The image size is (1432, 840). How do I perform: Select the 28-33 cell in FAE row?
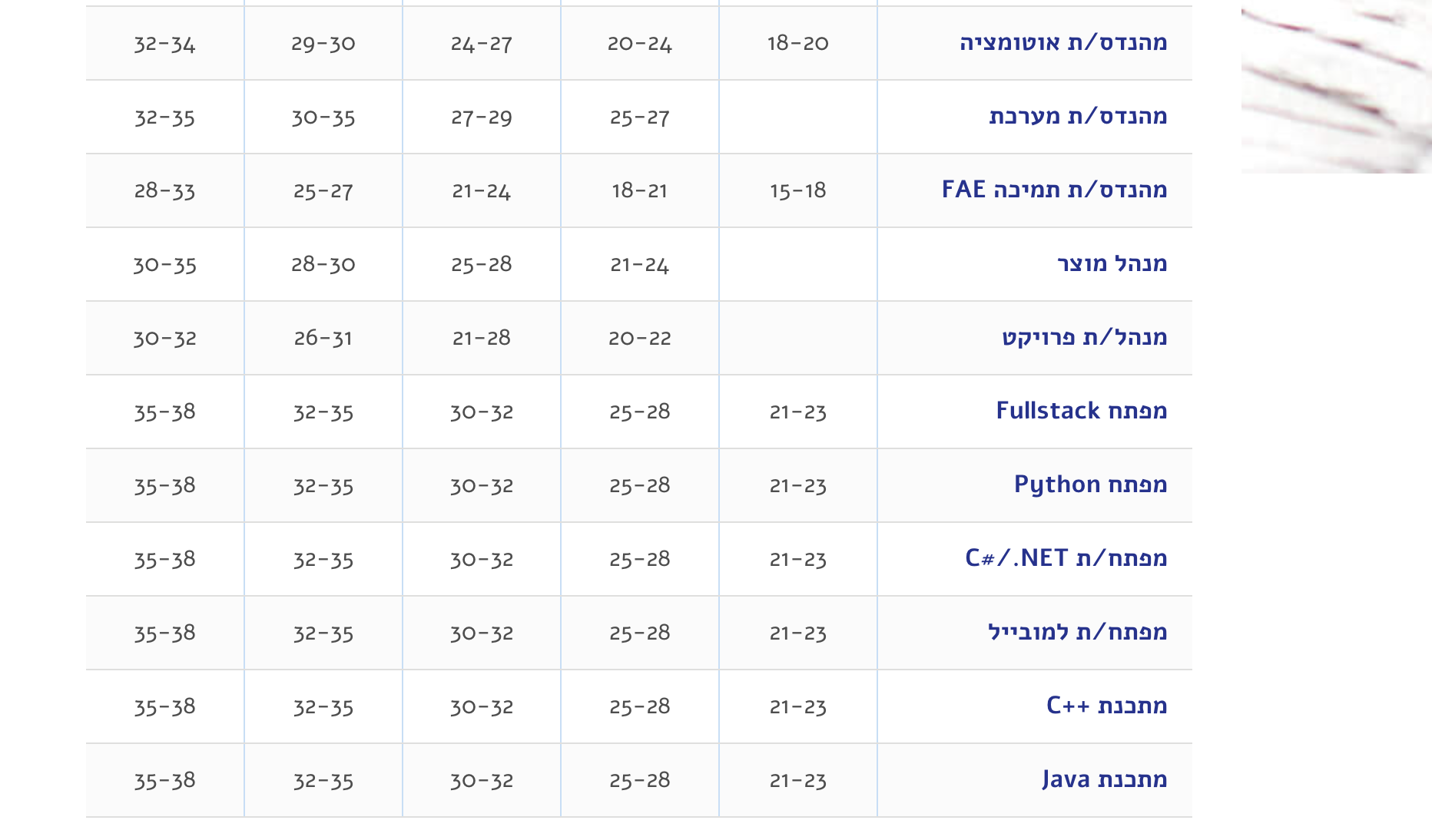(x=164, y=190)
